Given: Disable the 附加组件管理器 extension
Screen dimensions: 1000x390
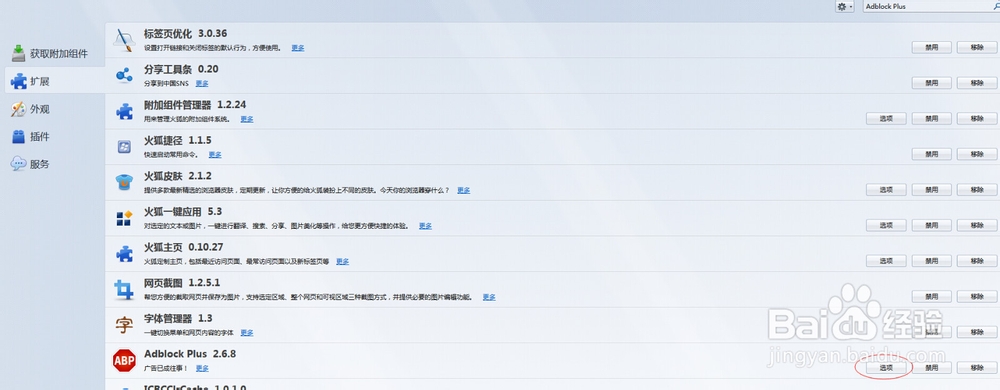Looking at the screenshot, I should 932,119.
